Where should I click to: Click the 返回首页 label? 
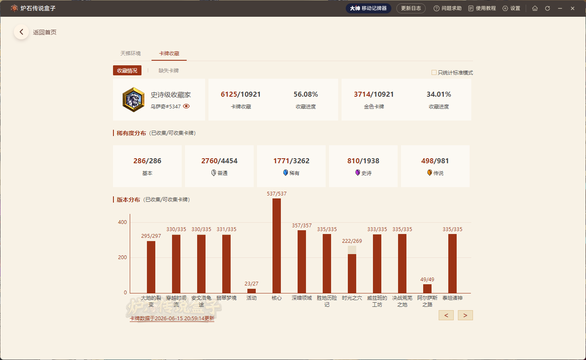pos(44,32)
